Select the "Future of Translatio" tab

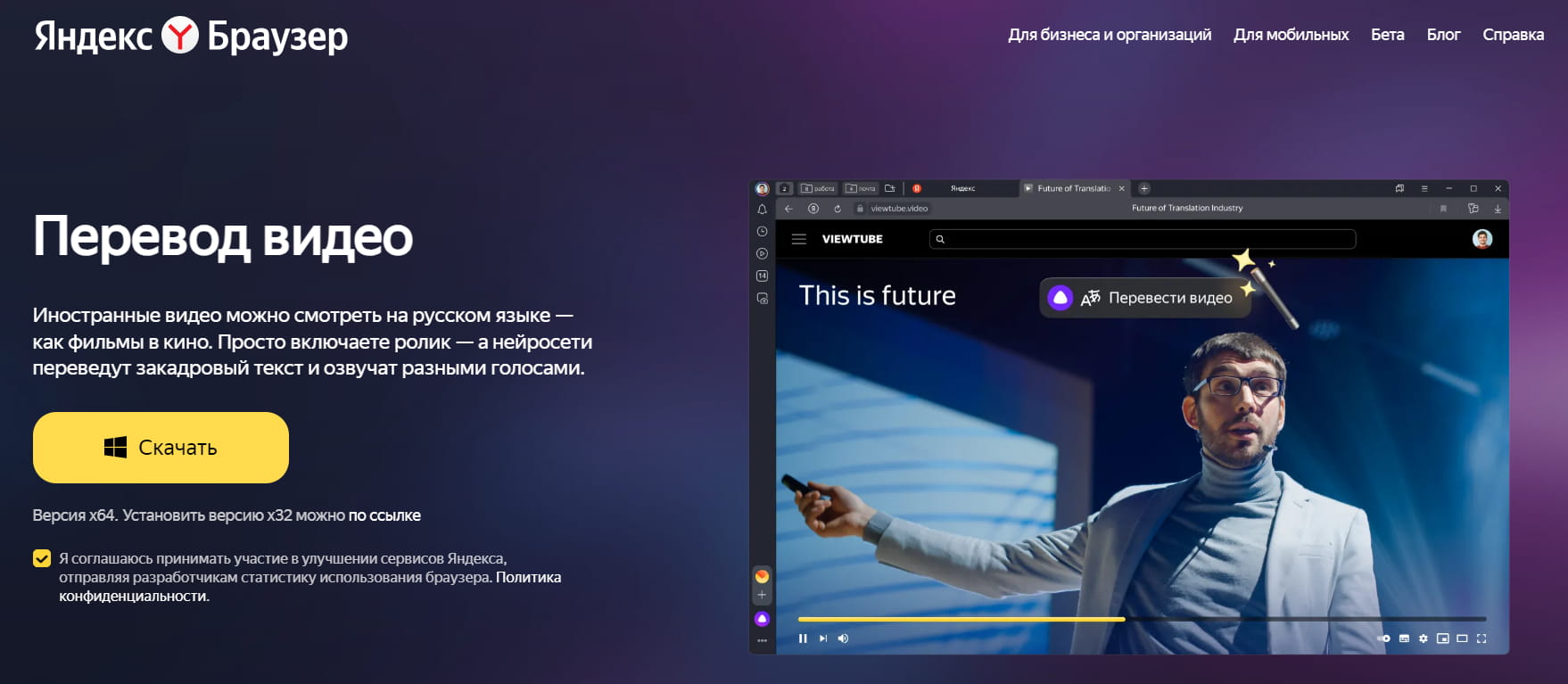1074,188
